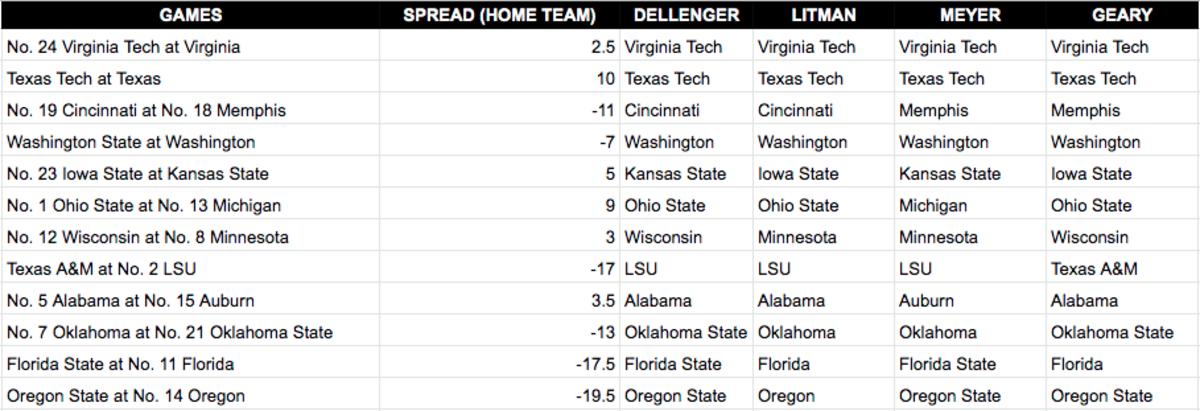Select the DELLENGER column header

click(x=686, y=15)
